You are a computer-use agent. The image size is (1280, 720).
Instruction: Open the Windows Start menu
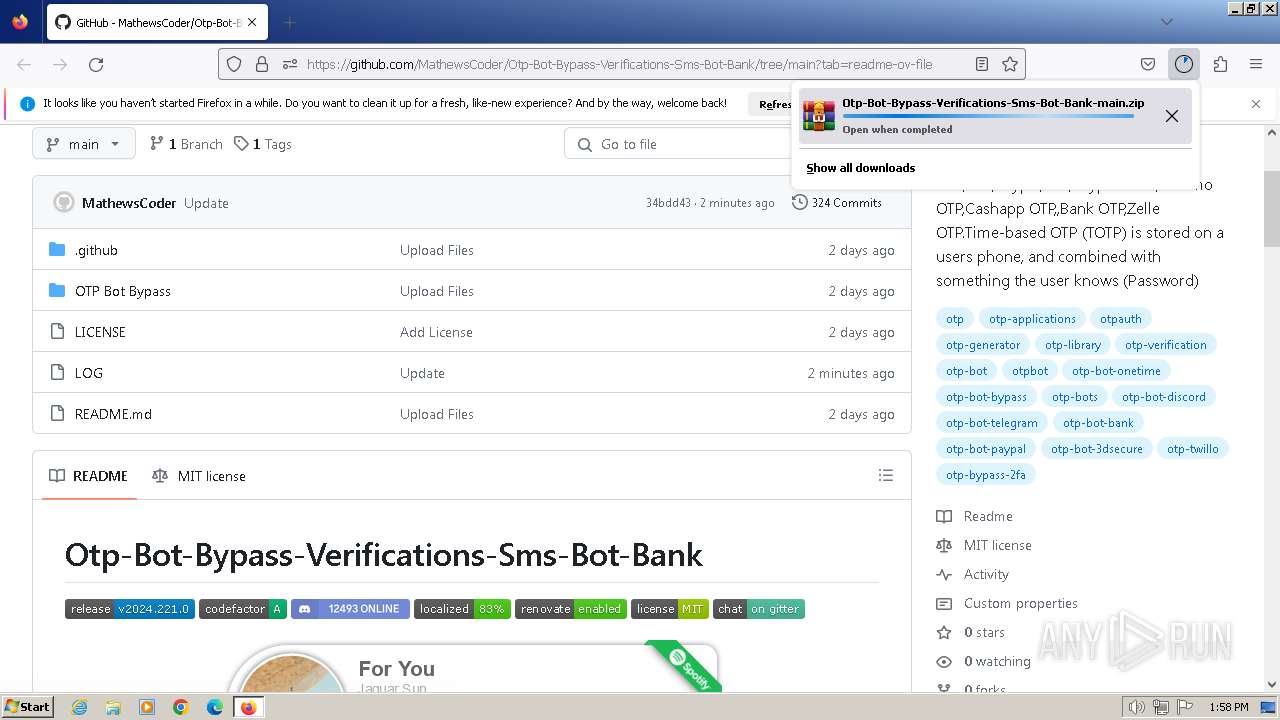click(x=27, y=707)
